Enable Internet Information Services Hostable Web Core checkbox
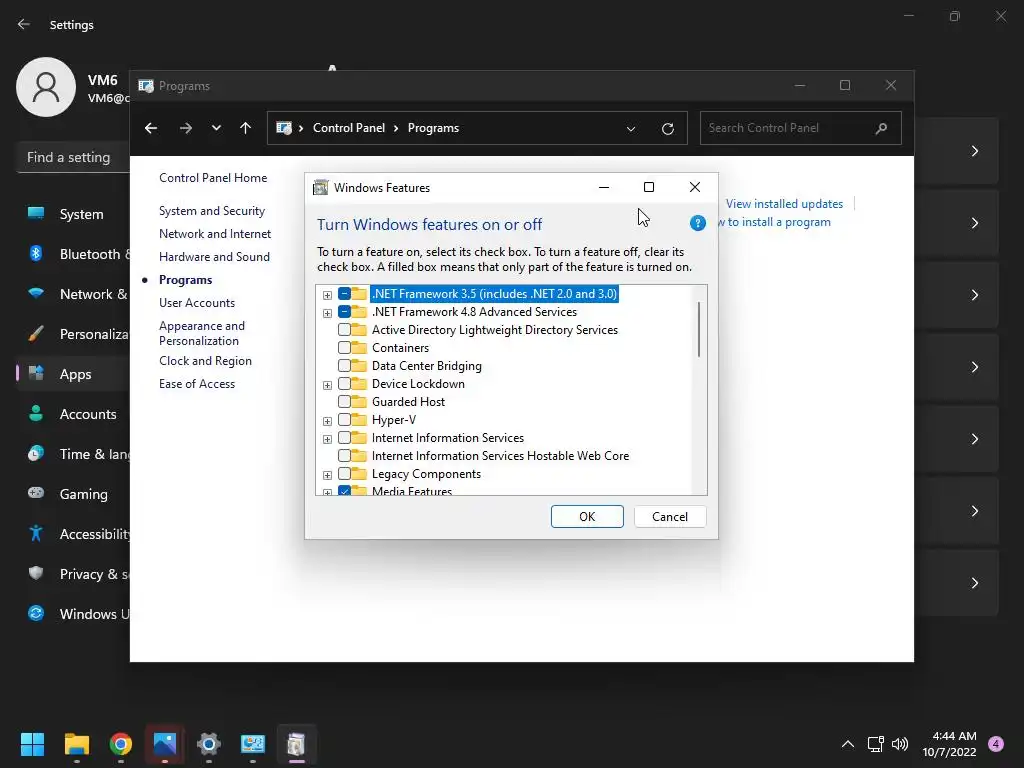Image resolution: width=1024 pixels, height=768 pixels. click(x=344, y=455)
